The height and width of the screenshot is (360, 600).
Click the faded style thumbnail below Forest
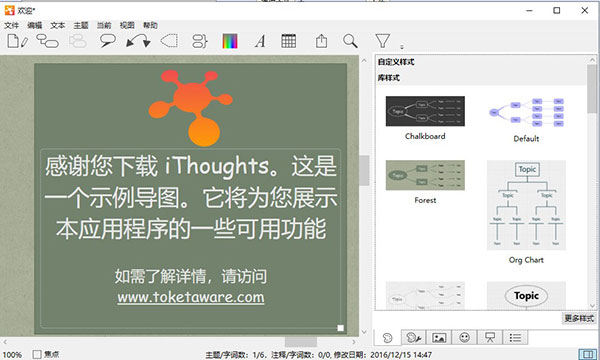(425, 295)
